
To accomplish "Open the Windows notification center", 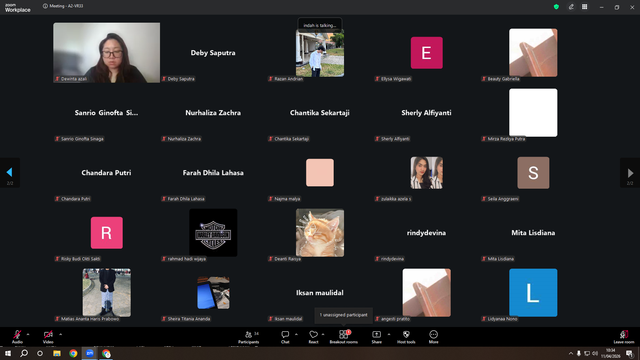I will 629,353.
